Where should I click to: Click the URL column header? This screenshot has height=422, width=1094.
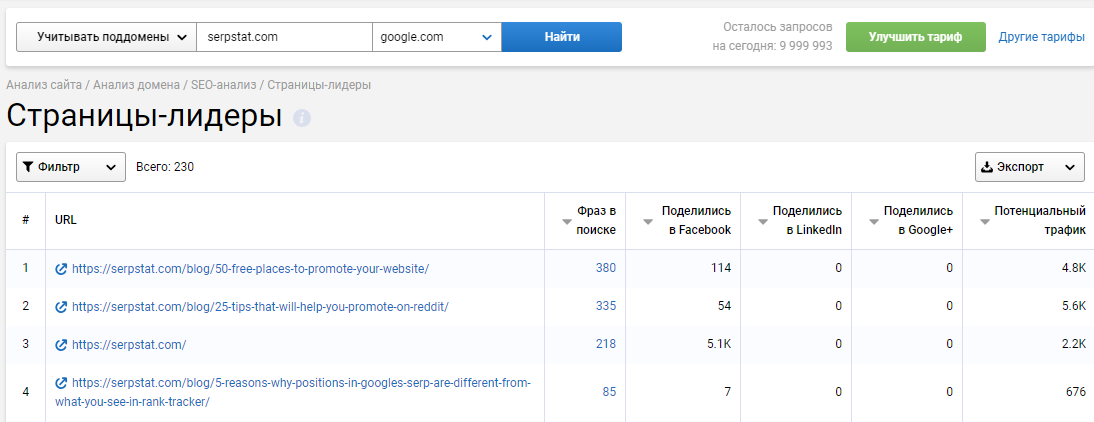tap(66, 220)
